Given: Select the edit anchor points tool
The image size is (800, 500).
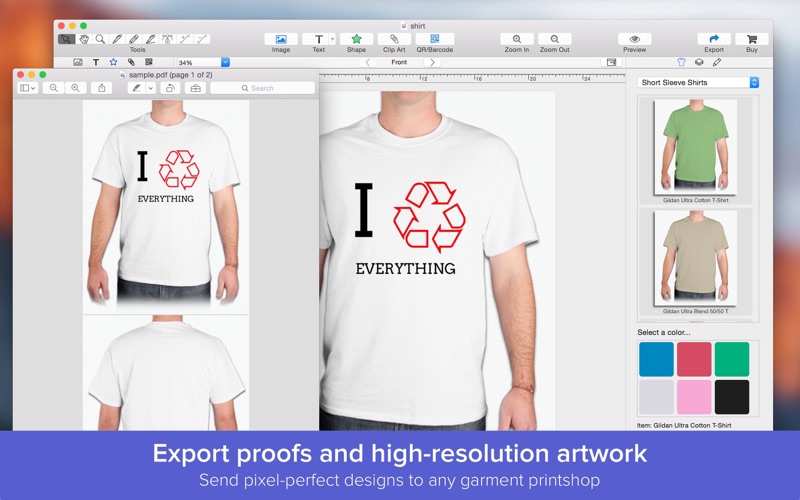Looking at the screenshot, I should 168,39.
